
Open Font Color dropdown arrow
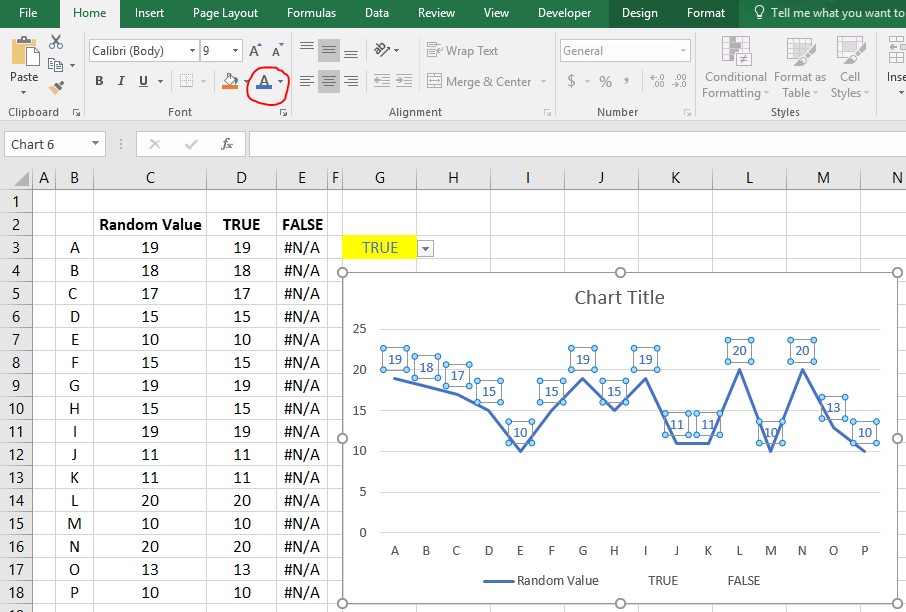click(x=281, y=81)
